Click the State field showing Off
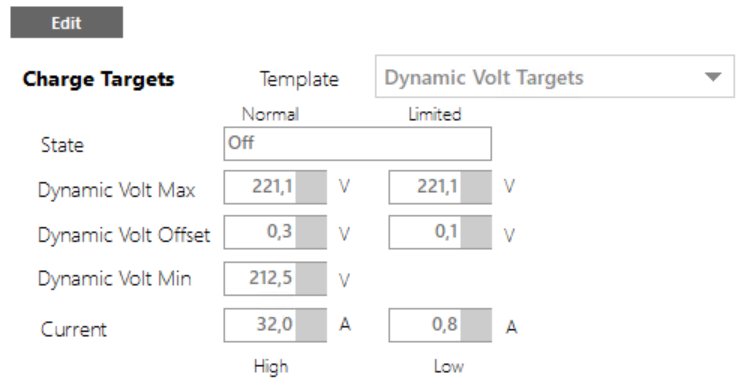The height and width of the screenshot is (385, 756). 357,144
